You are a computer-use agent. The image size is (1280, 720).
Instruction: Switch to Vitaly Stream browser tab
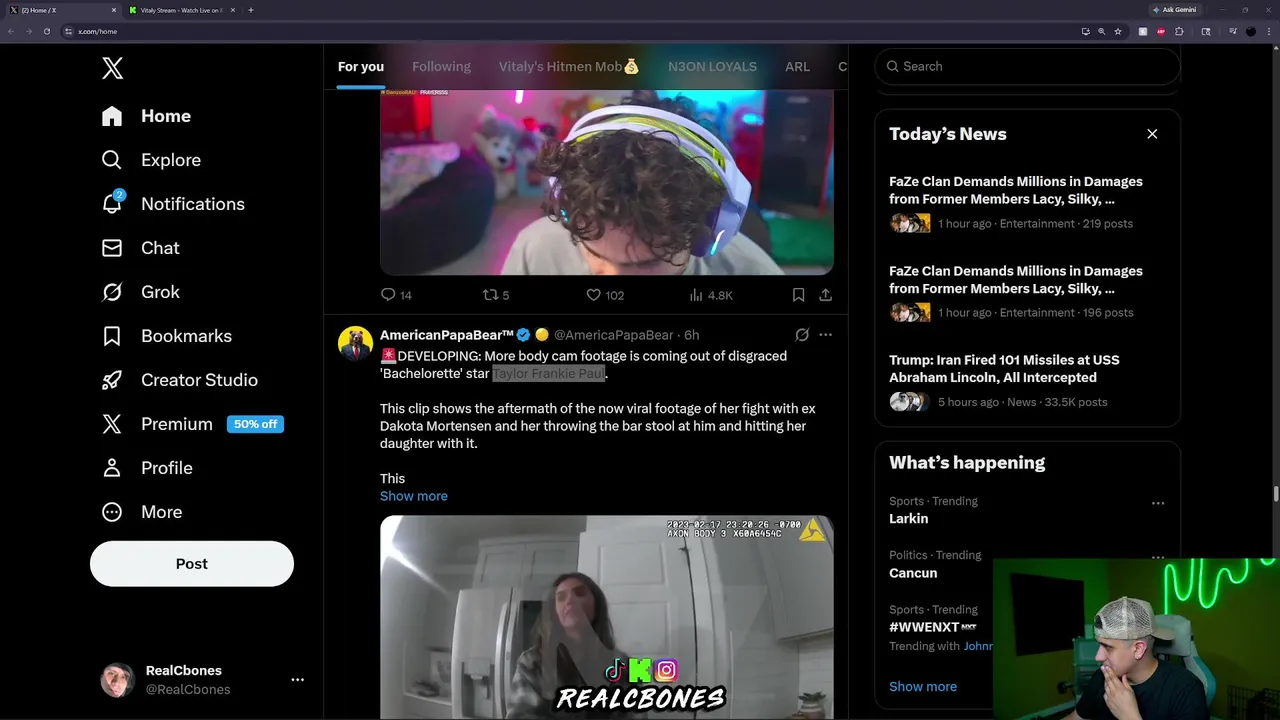(180, 10)
